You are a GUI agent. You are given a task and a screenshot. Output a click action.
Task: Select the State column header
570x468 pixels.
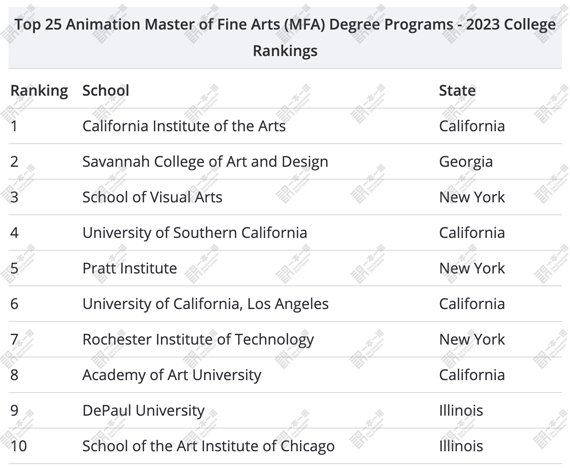click(x=457, y=91)
